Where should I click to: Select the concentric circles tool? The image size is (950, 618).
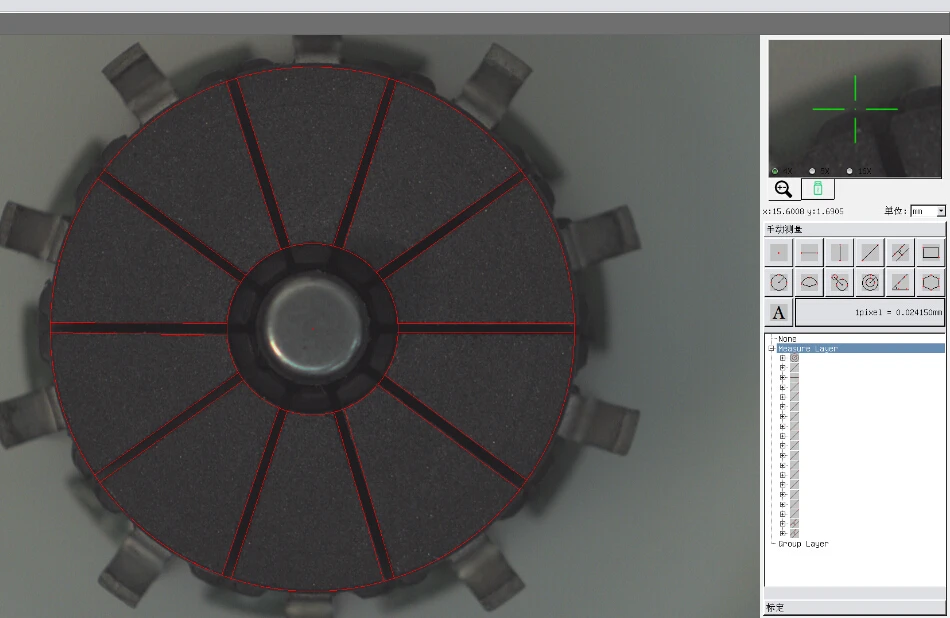pyautogui.click(x=870, y=283)
